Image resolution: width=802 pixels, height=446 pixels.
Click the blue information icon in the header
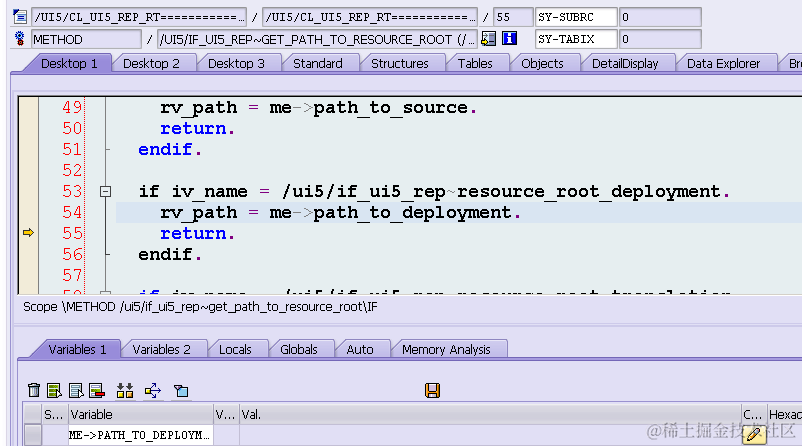[x=509, y=38]
